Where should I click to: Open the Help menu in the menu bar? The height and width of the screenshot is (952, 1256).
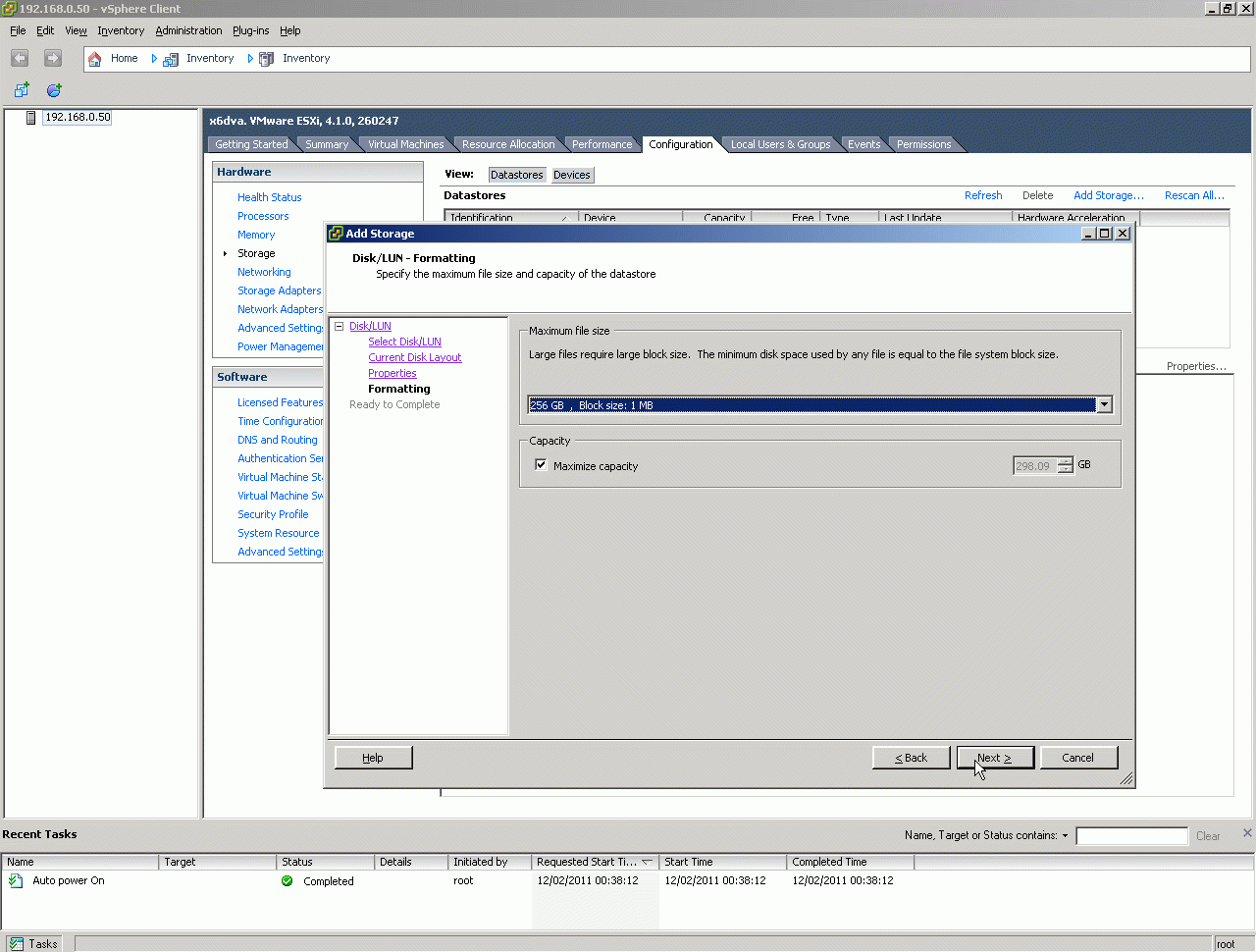point(289,30)
